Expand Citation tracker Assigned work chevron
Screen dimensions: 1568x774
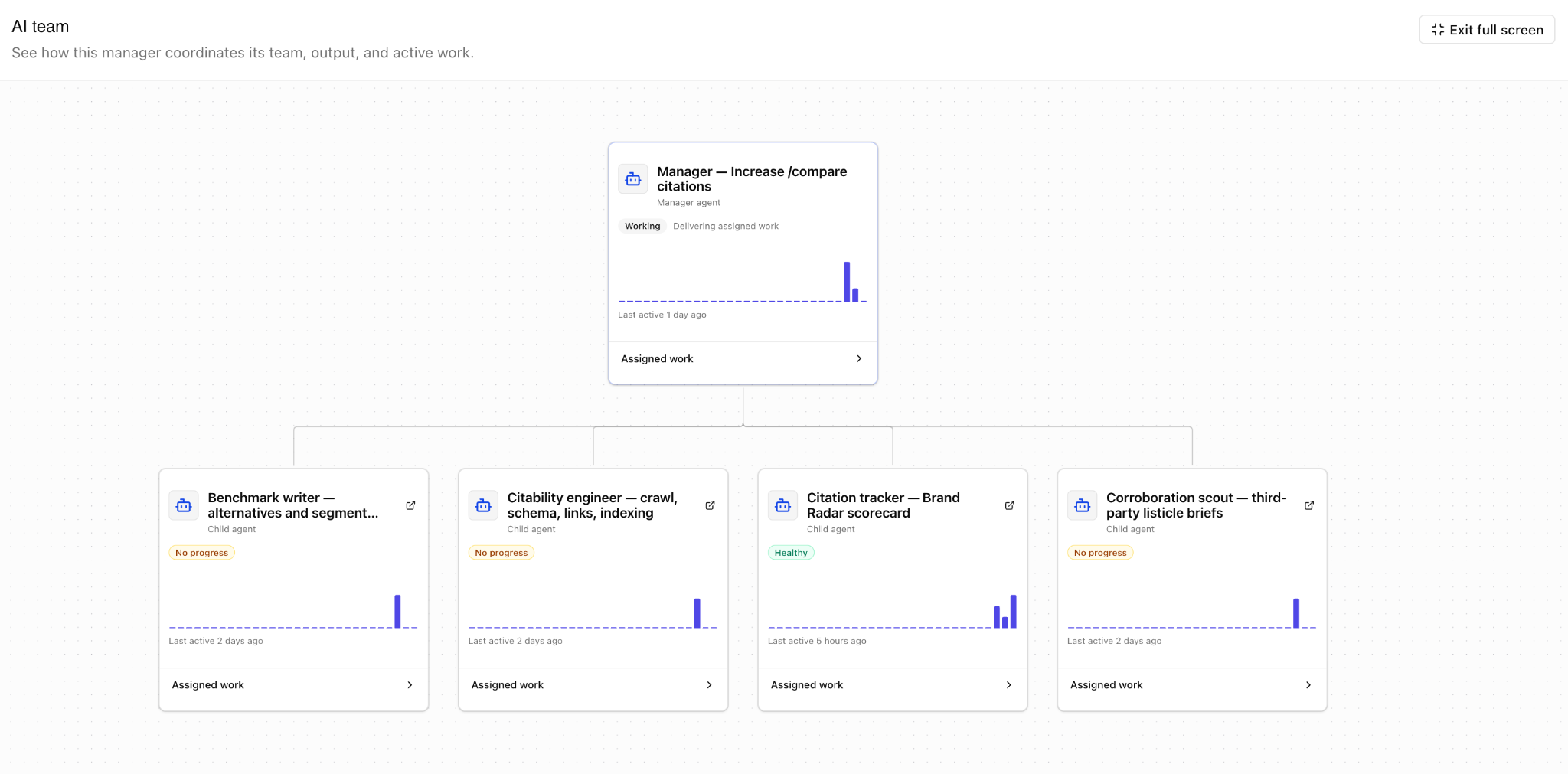point(1008,685)
